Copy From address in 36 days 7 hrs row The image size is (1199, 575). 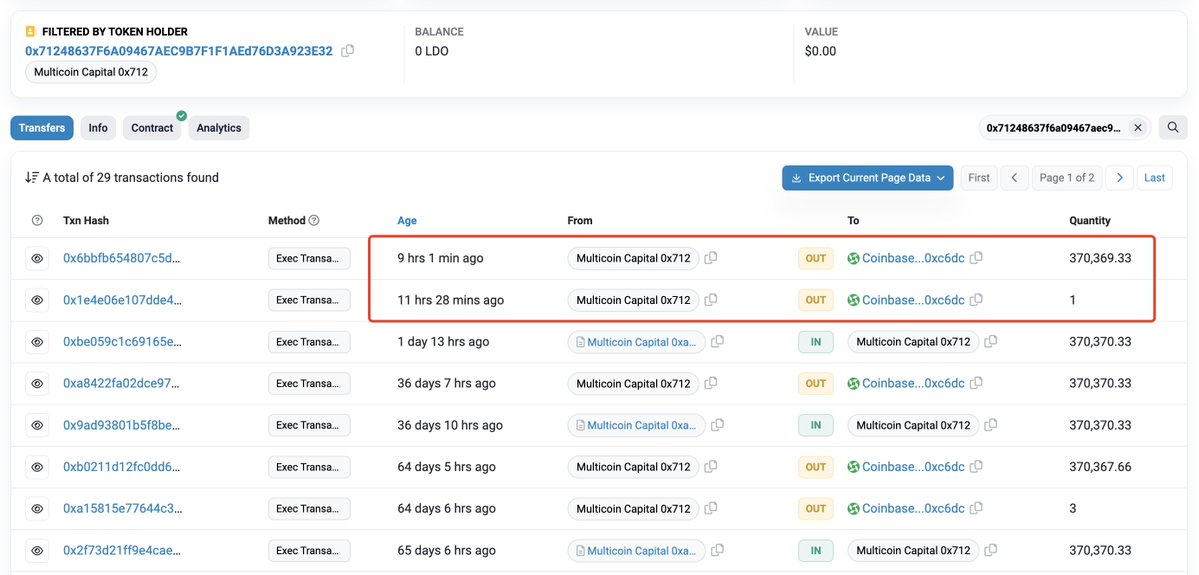point(710,384)
